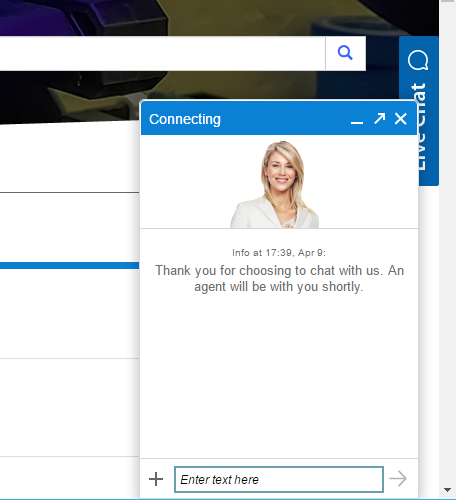Send message with the arrow button
The width and height of the screenshot is (456, 500).
click(x=398, y=479)
